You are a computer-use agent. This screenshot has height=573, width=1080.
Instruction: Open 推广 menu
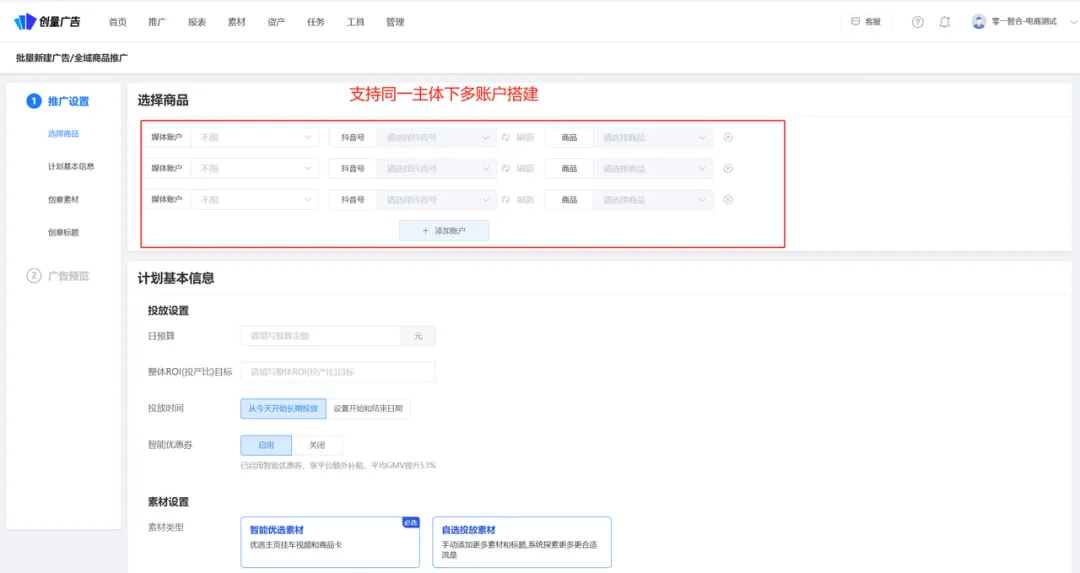click(157, 22)
